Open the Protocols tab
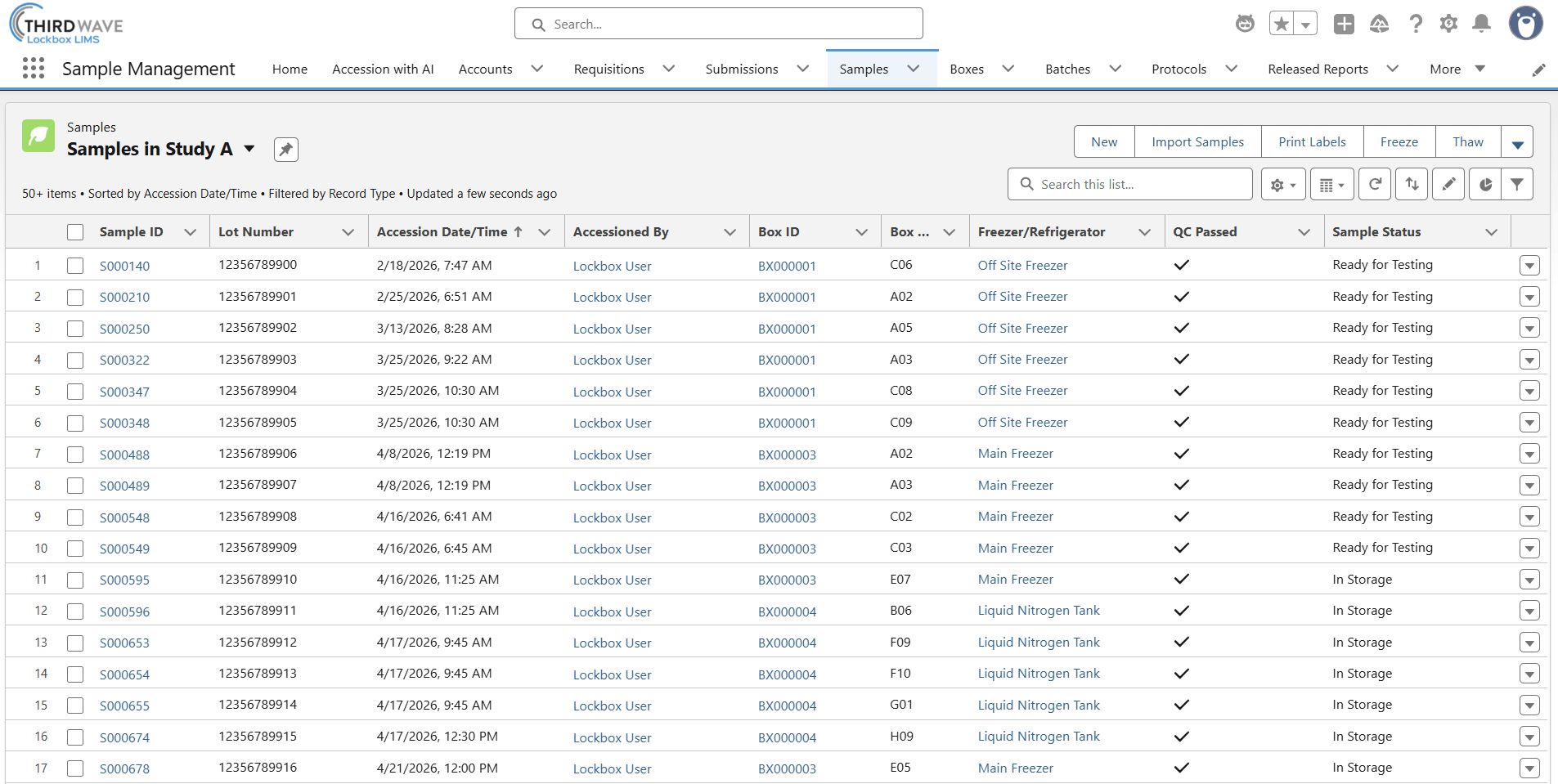Image resolution: width=1558 pixels, height=784 pixels. pos(1179,69)
